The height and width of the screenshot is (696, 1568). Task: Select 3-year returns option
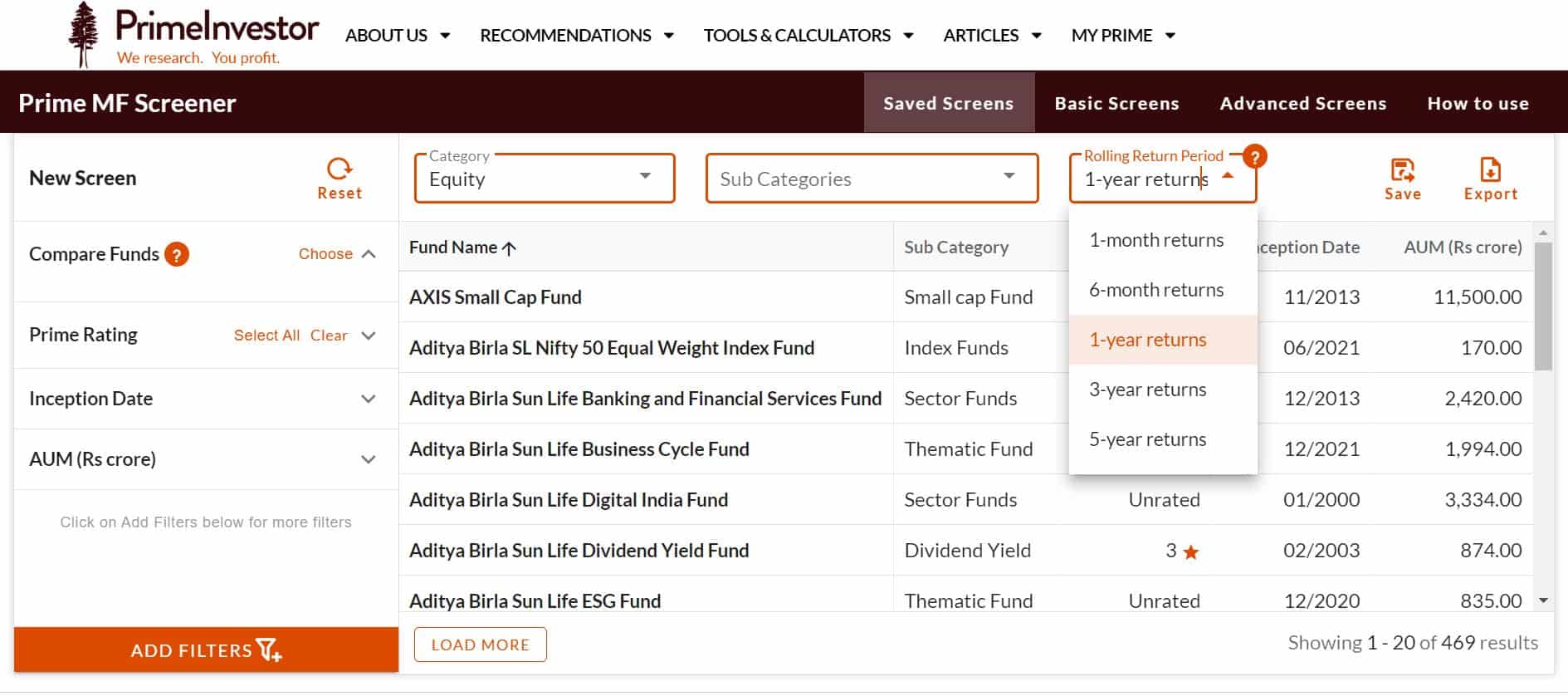pos(1163,390)
